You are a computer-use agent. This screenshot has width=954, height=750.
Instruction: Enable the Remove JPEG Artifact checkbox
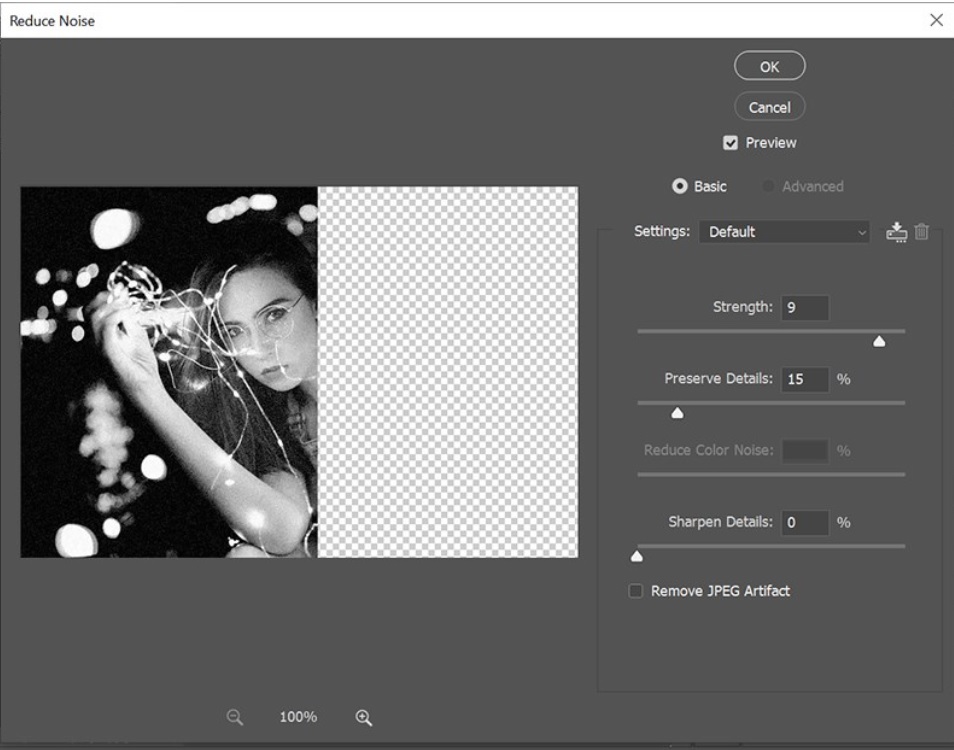(635, 591)
